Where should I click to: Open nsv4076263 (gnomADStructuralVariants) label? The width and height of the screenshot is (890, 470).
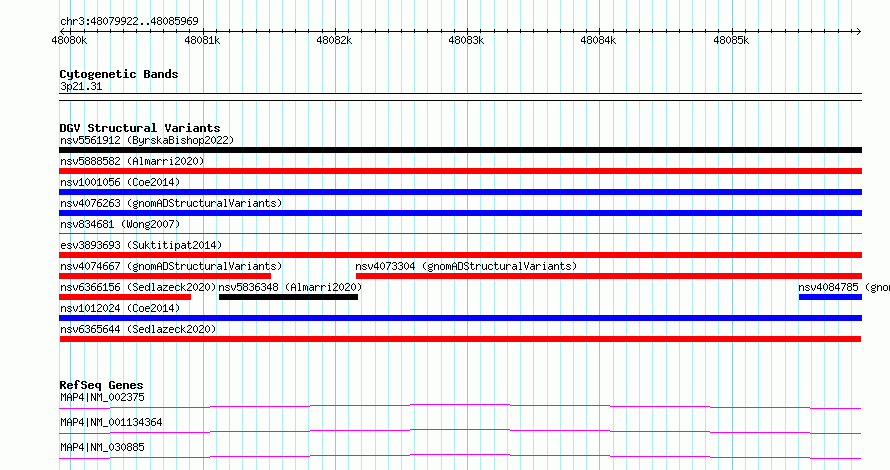pyautogui.click(x=171, y=203)
